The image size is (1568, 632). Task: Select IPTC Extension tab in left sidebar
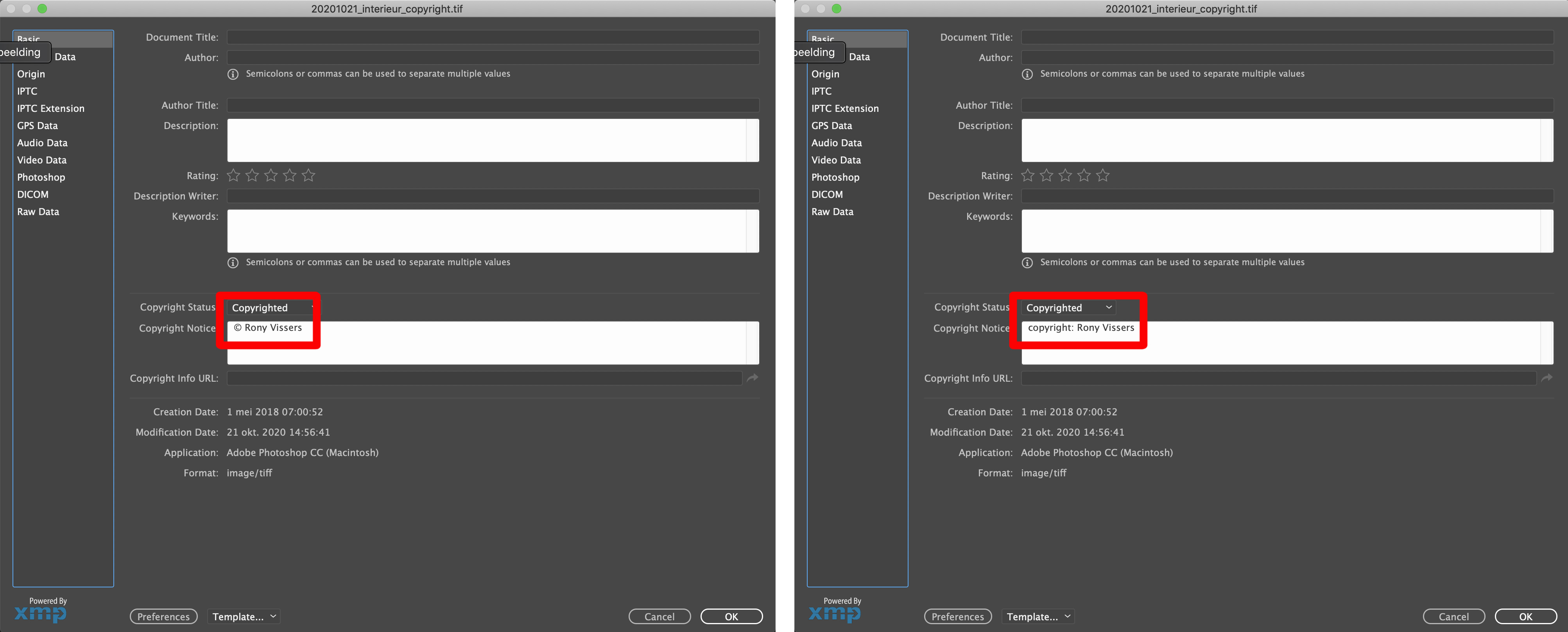tap(50, 108)
